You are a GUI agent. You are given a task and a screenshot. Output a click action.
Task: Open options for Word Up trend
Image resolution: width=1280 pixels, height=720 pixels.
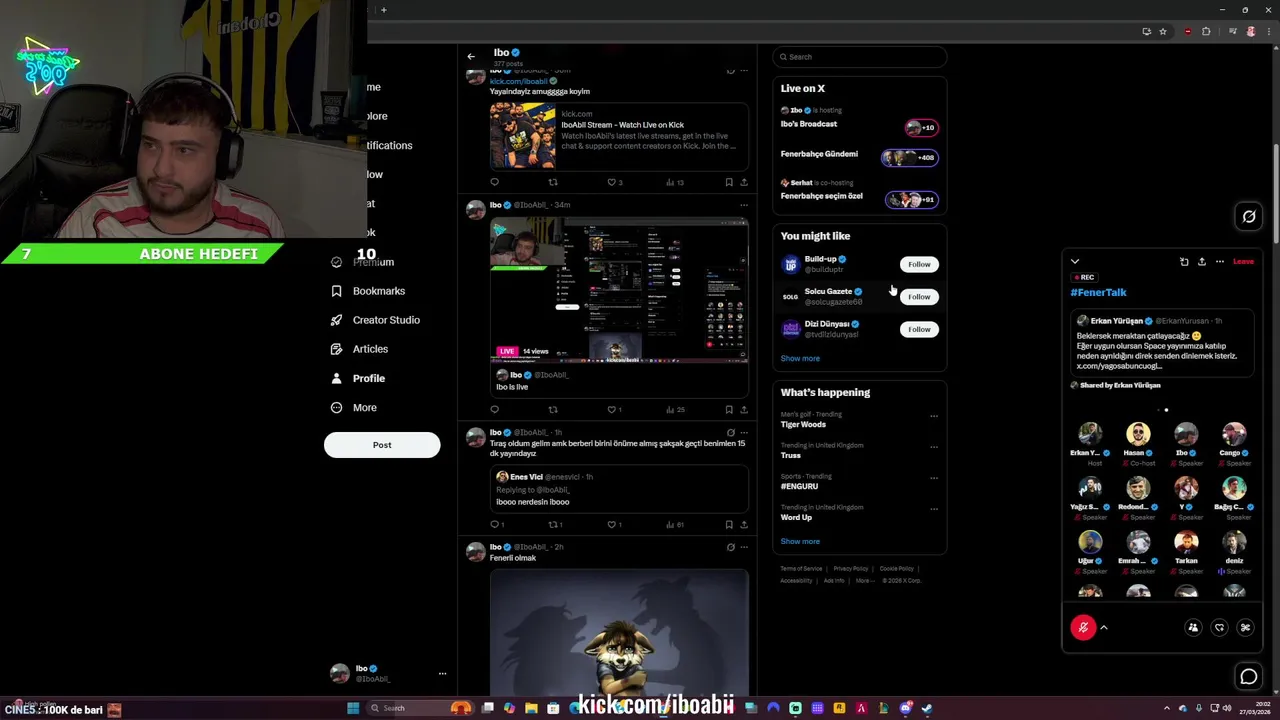coord(934,508)
